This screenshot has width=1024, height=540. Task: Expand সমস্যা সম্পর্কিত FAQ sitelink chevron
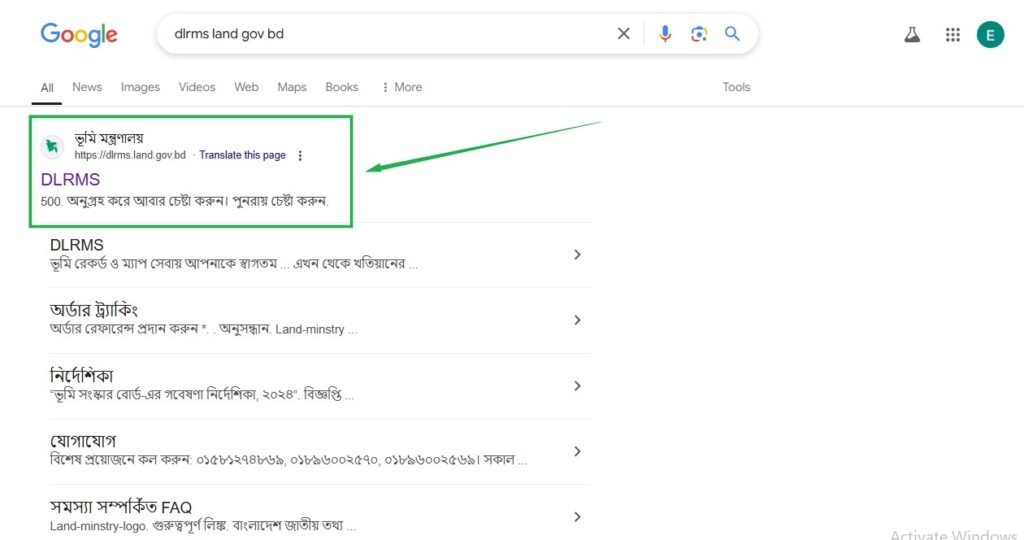tap(577, 516)
